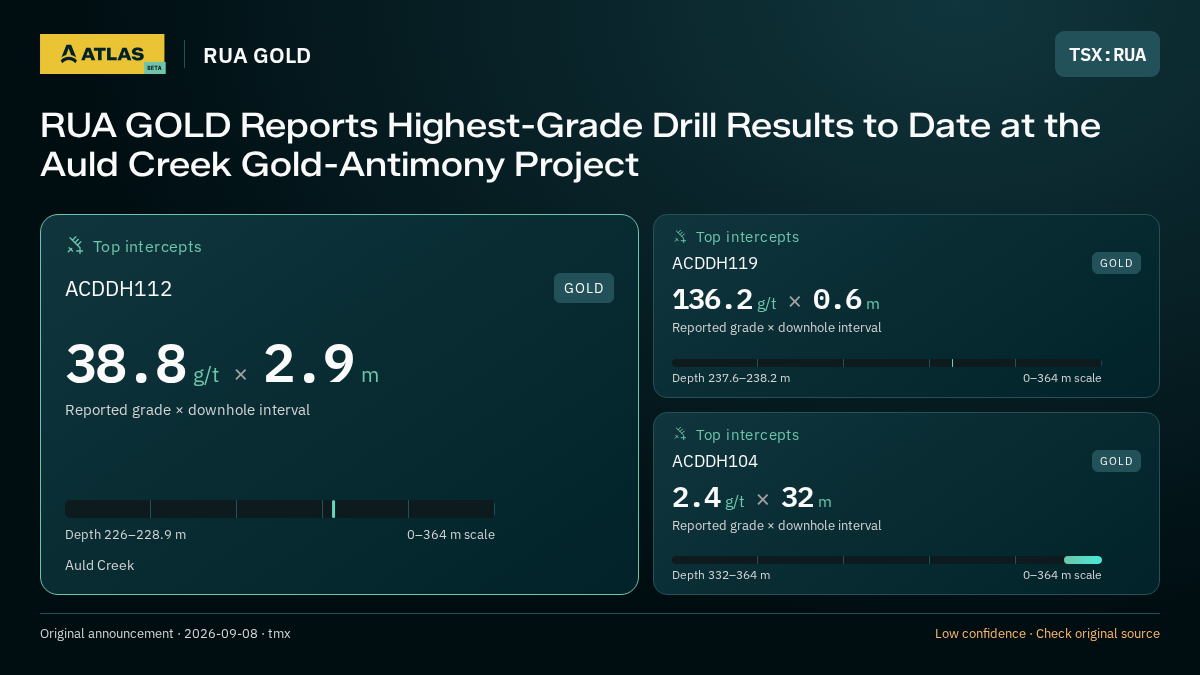Select the ACDDH119 hole ID text
Screen dimensions: 1200x675
[715, 263]
